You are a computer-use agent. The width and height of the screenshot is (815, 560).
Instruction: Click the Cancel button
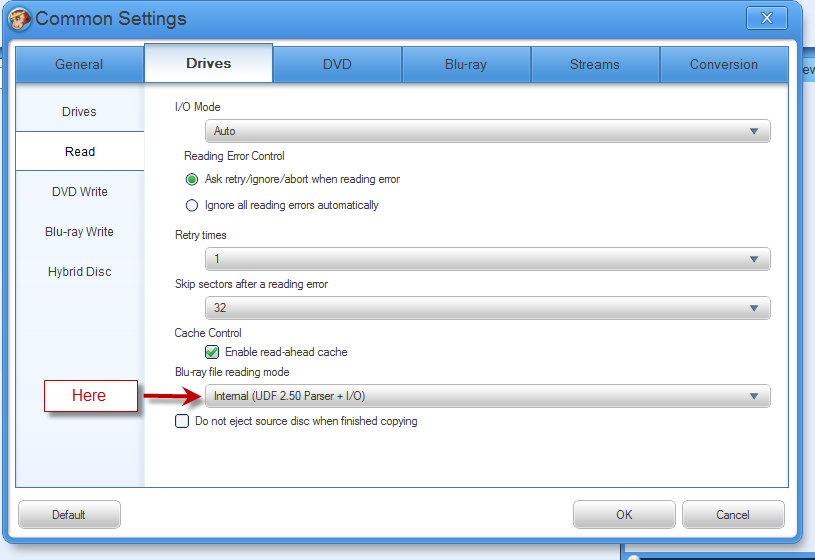point(733,515)
